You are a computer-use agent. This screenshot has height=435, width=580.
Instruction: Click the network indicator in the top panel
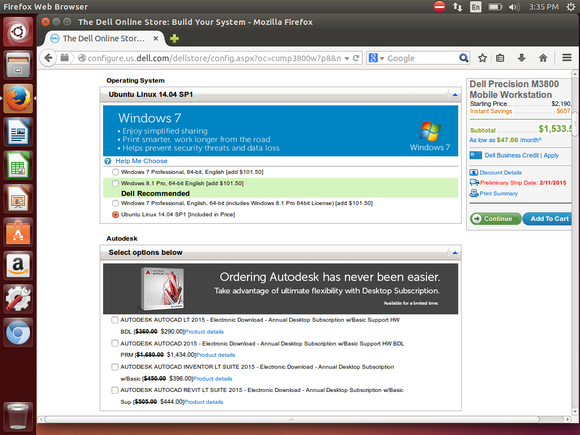[458, 7]
